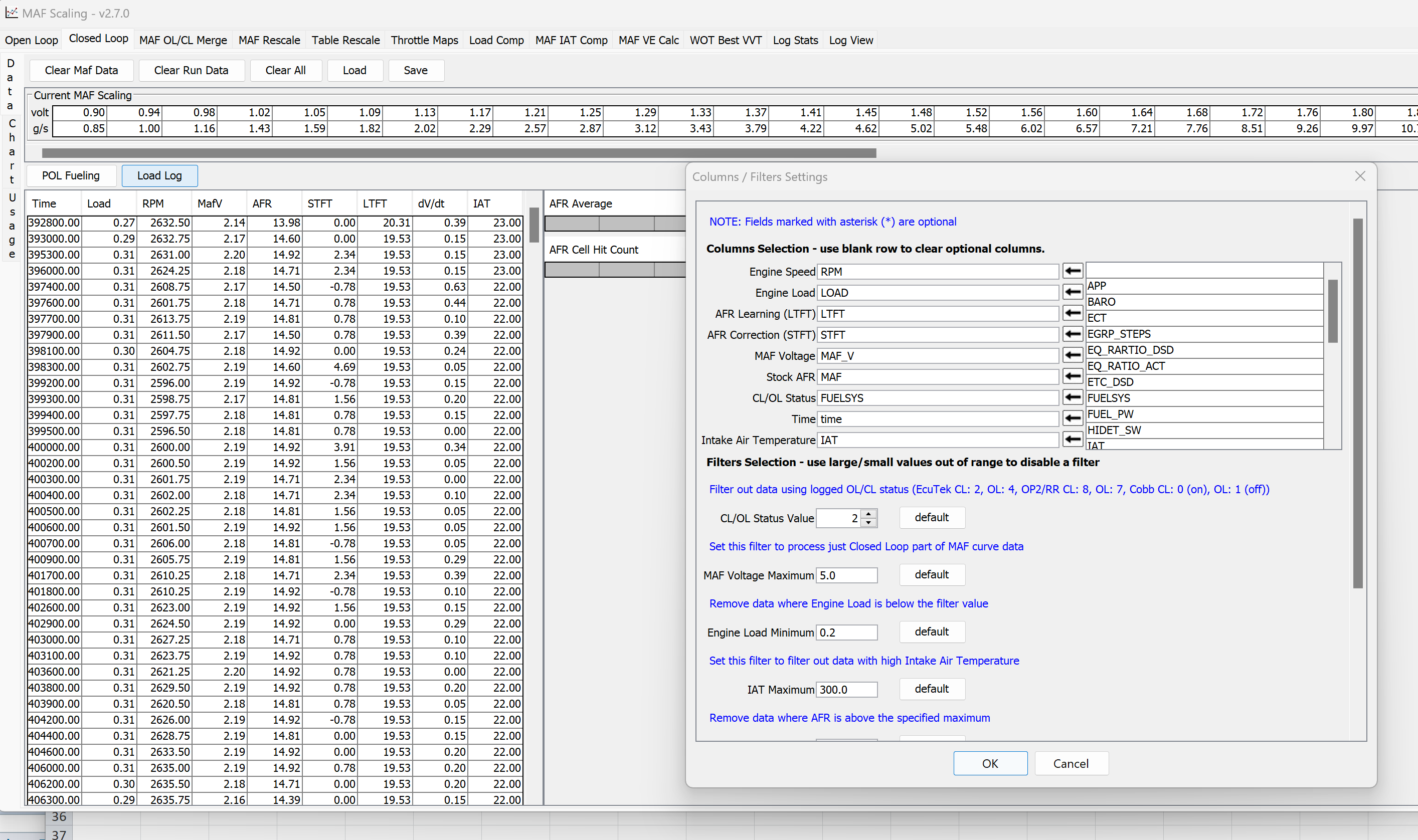Image resolution: width=1418 pixels, height=840 pixels.
Task: Click the arrow button beside MAF Voltage field
Action: [x=1072, y=355]
